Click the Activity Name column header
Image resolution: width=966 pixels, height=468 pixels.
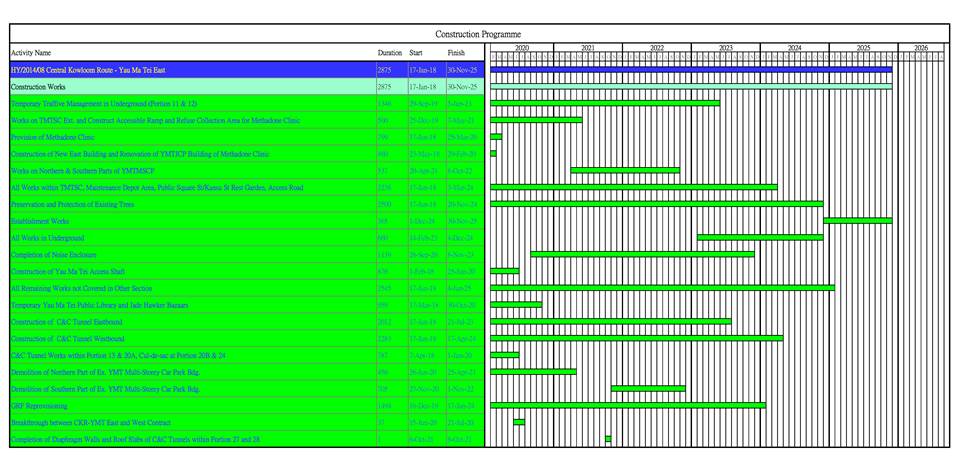point(31,53)
